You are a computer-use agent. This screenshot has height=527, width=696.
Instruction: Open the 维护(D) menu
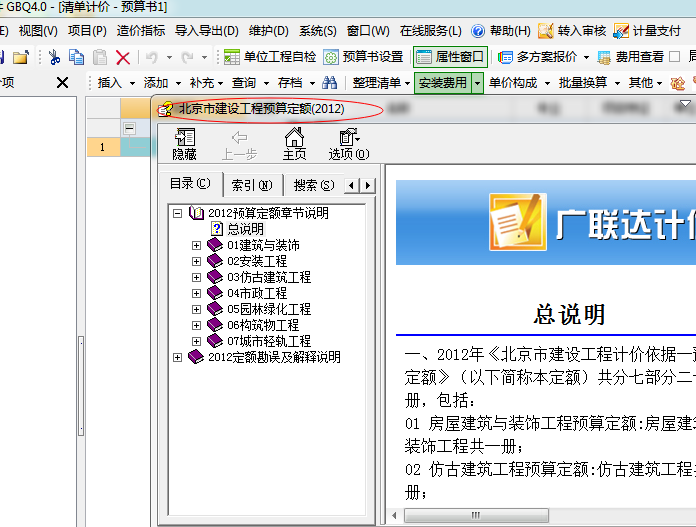click(269, 31)
